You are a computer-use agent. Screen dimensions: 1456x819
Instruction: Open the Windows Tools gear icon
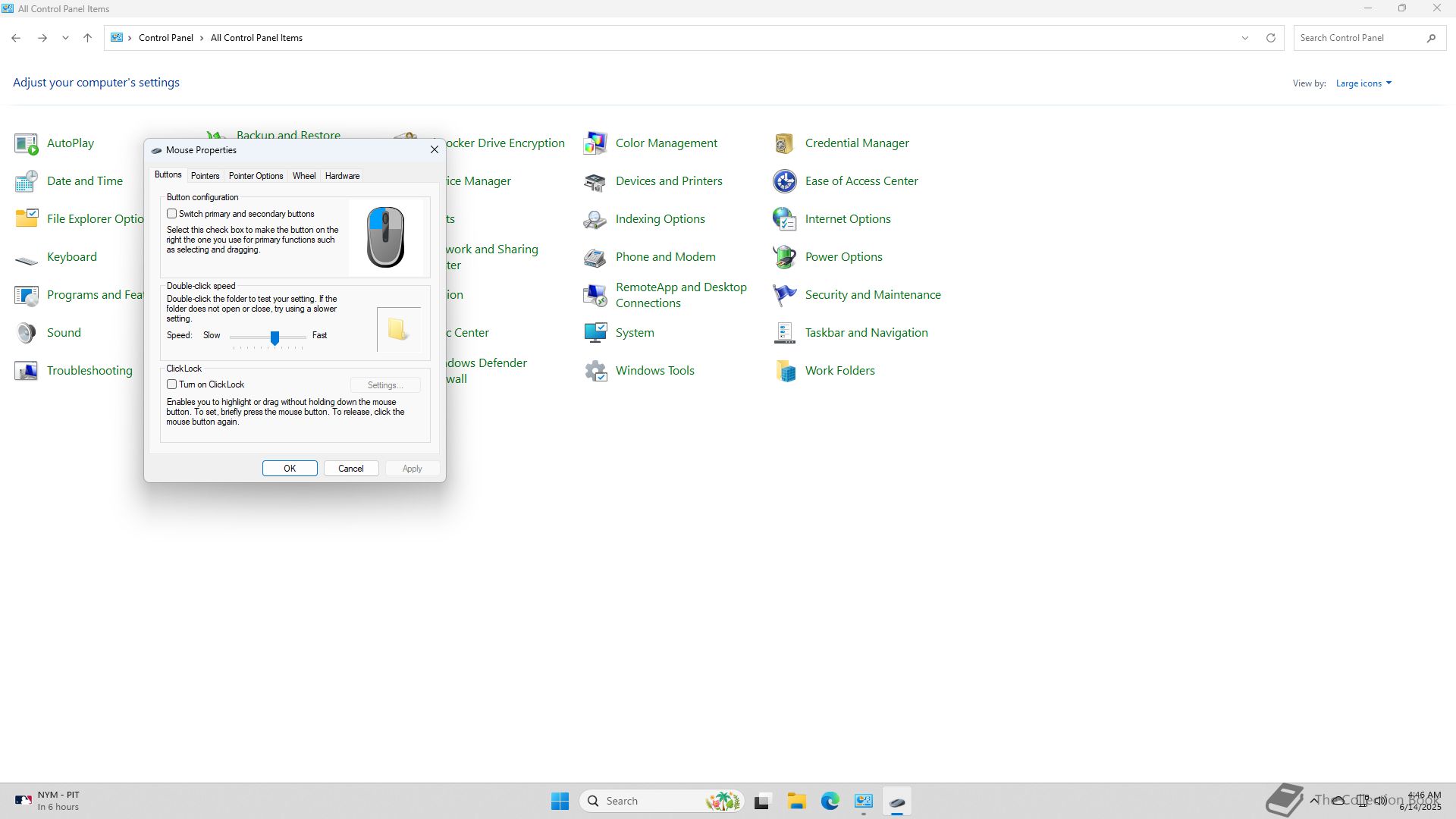pyautogui.click(x=595, y=371)
